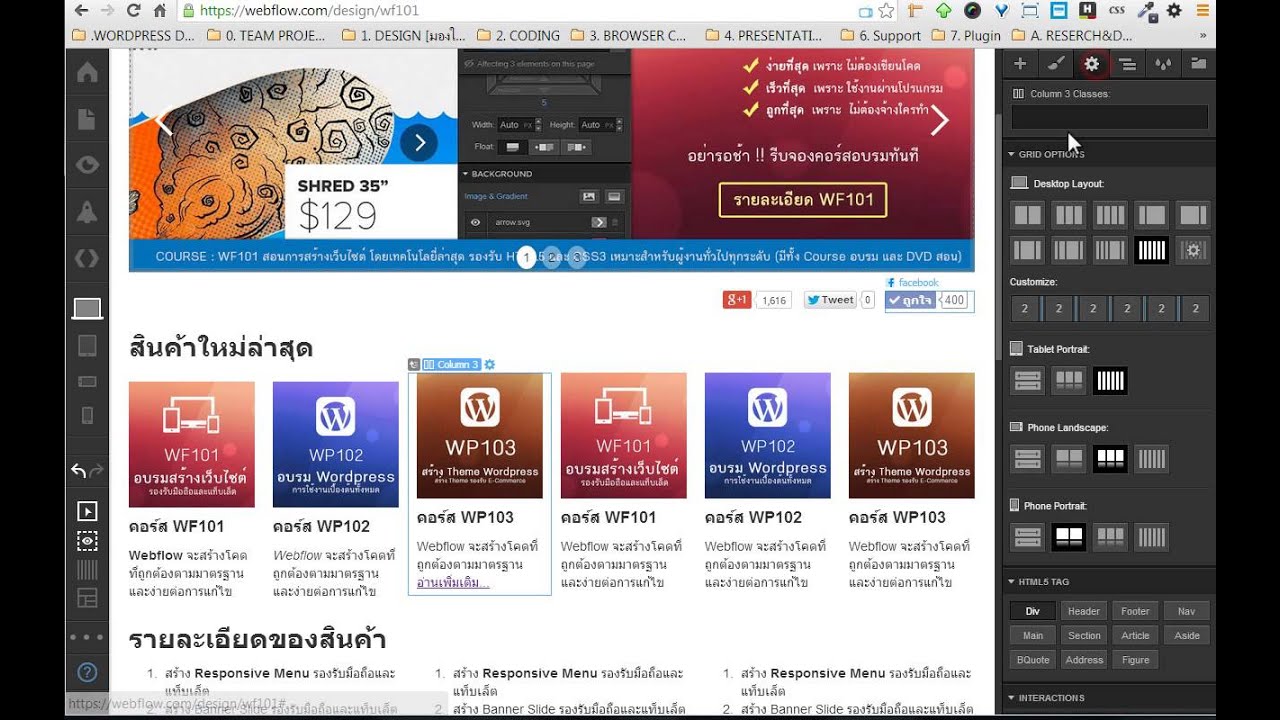Screen dimensions: 1280x720
Task: Publish the site with the rocket icon
Action: [x=87, y=212]
